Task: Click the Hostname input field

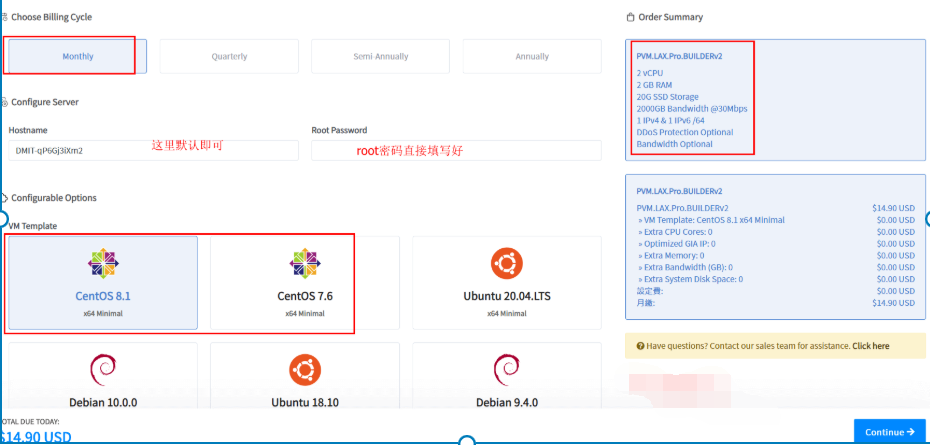Action: 153,150
